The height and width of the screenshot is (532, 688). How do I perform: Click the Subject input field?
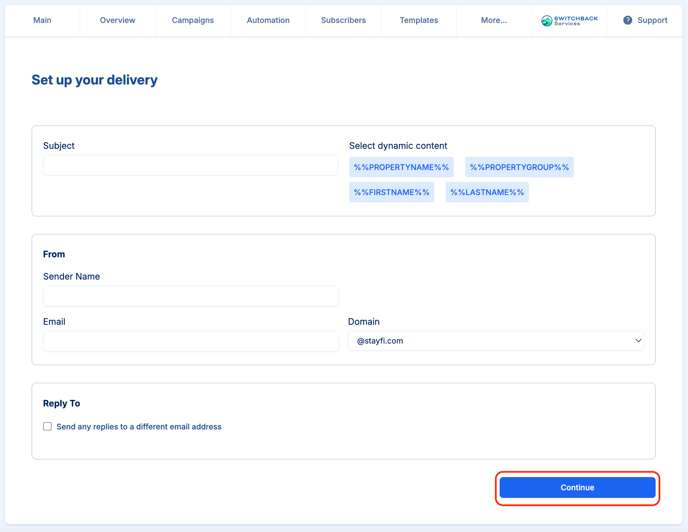click(x=190, y=165)
